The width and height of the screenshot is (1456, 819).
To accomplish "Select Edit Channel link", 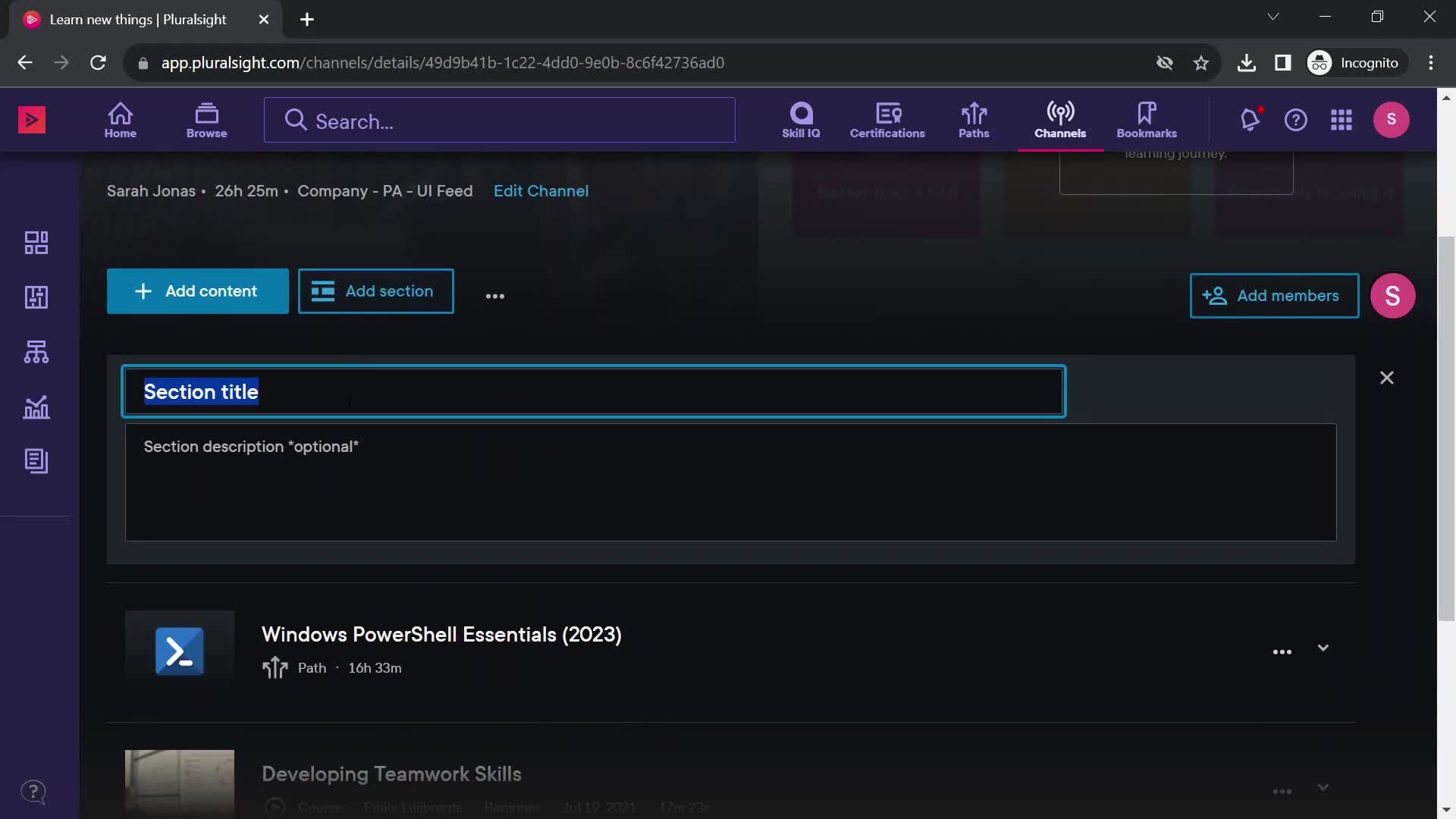I will coord(541,192).
